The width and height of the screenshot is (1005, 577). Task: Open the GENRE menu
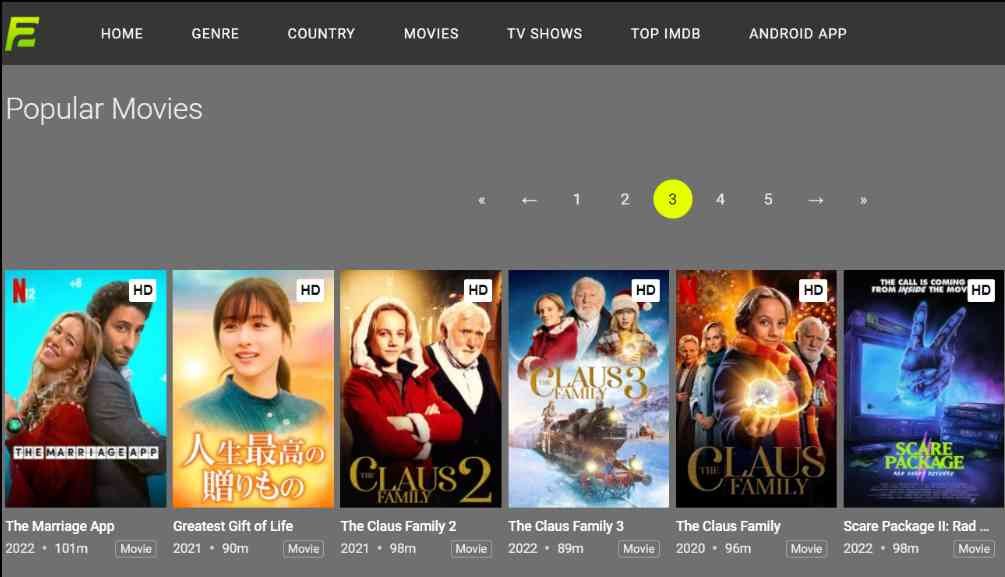215,33
